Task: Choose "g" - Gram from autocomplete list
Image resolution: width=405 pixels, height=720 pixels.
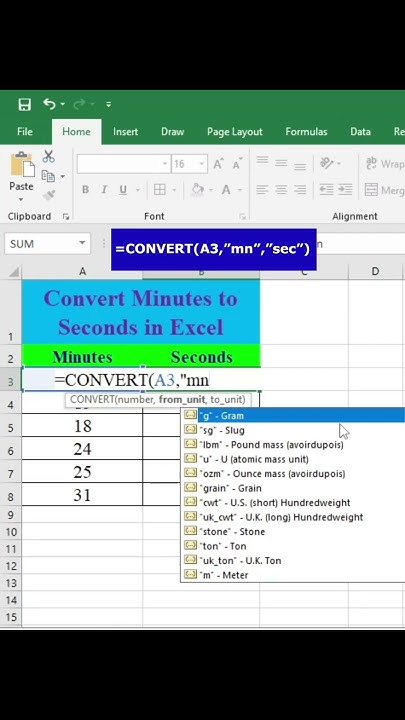Action: (x=293, y=416)
